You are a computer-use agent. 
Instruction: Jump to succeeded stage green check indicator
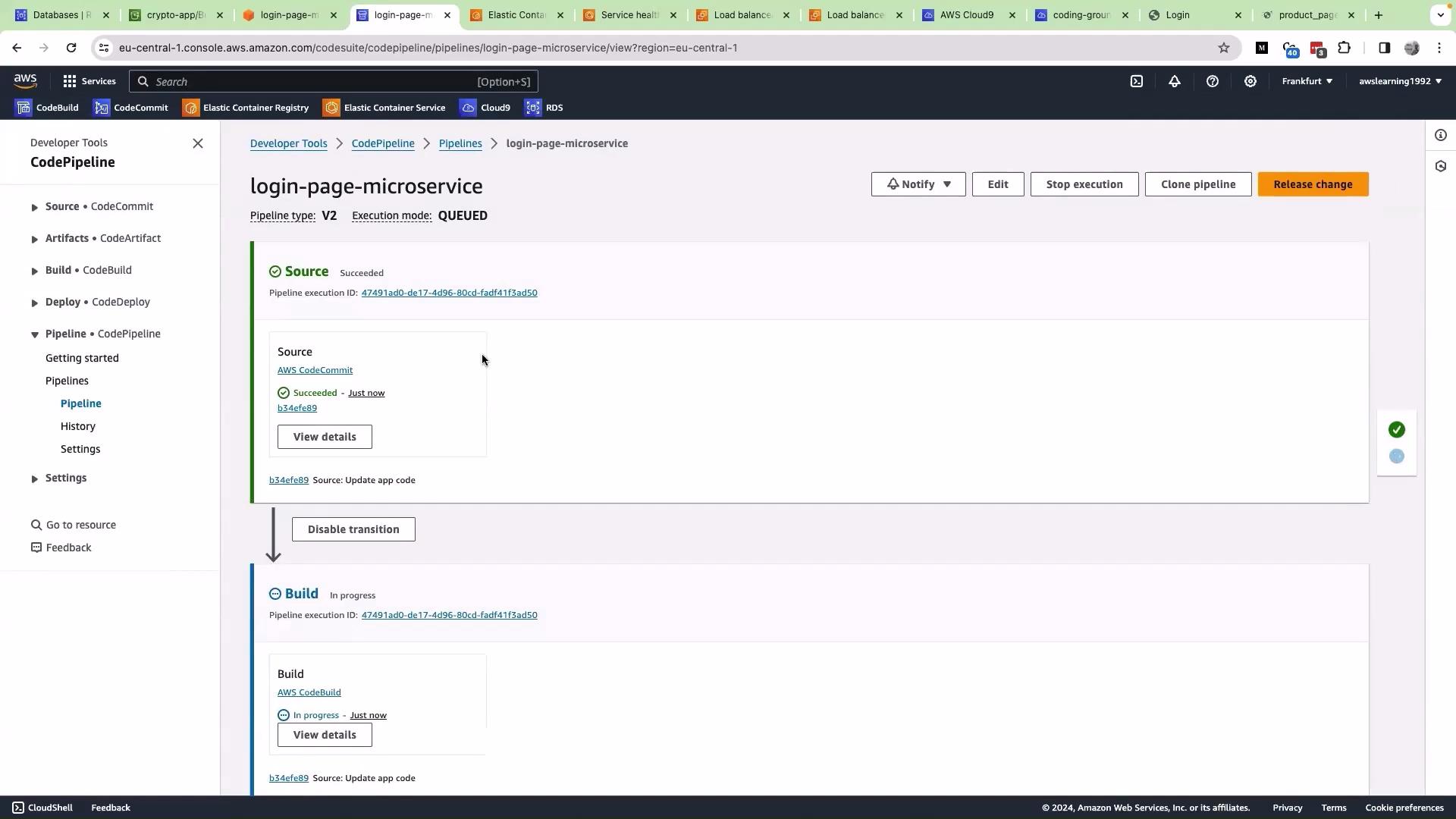1397,430
